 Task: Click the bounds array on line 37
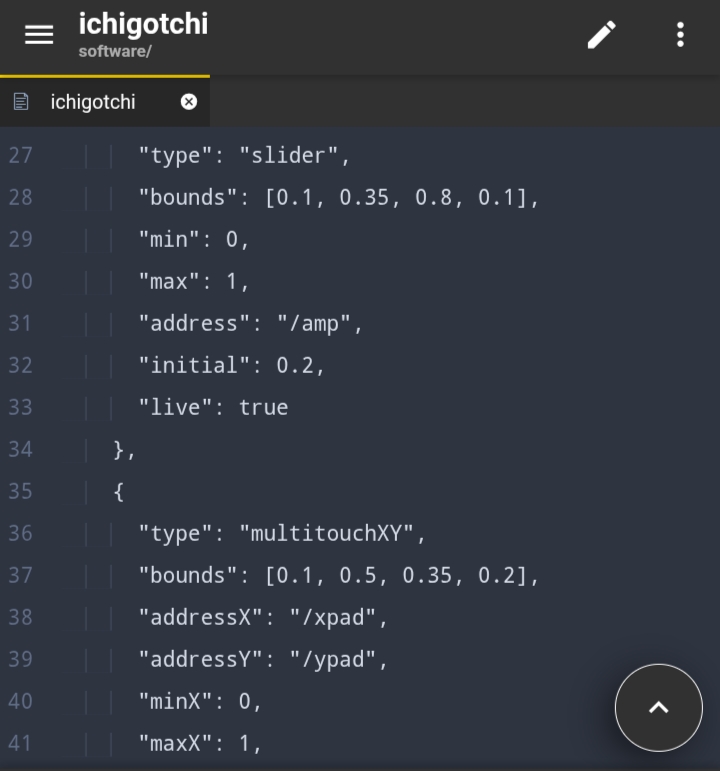(x=396, y=575)
